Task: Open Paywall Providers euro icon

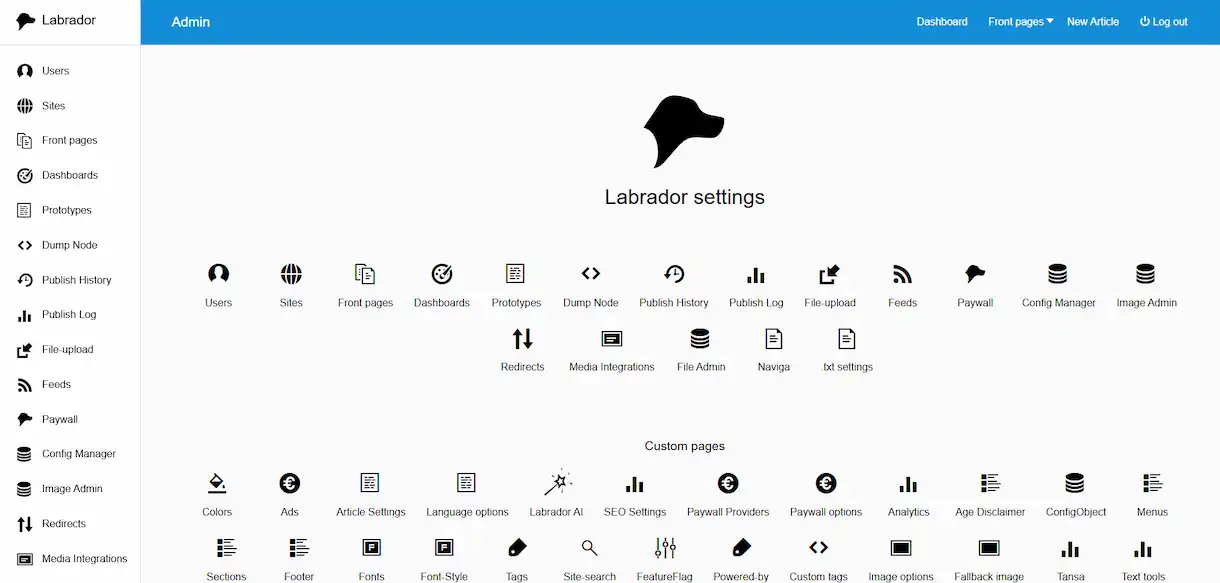Action: click(x=728, y=484)
